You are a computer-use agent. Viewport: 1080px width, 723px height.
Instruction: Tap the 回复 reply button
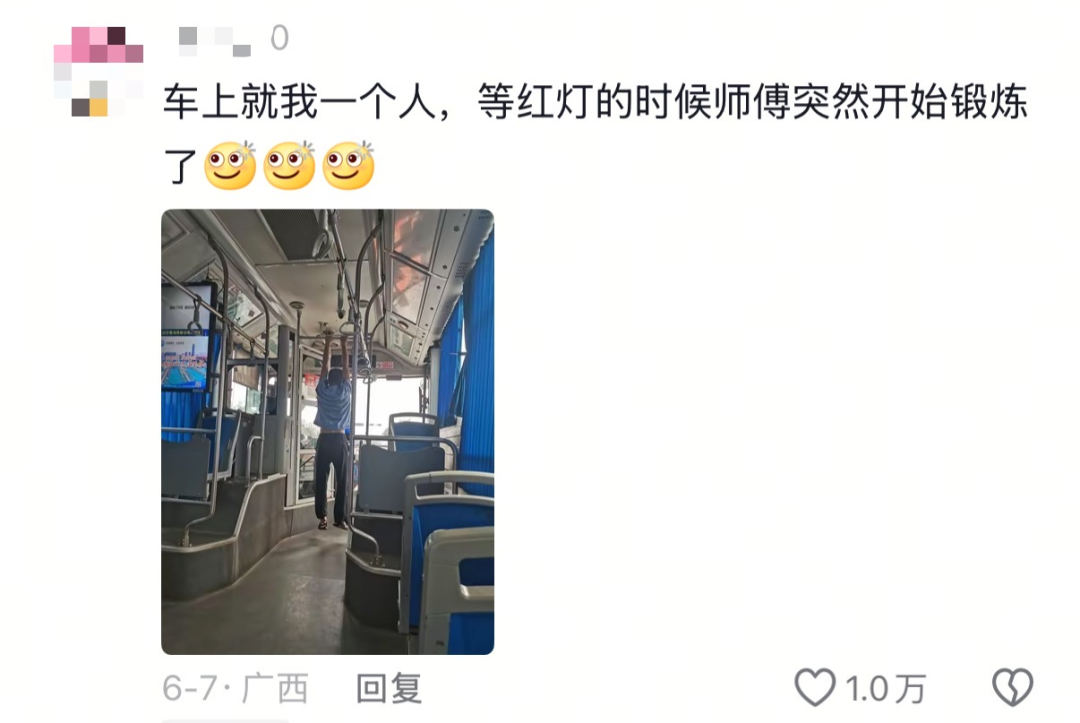pos(388,689)
